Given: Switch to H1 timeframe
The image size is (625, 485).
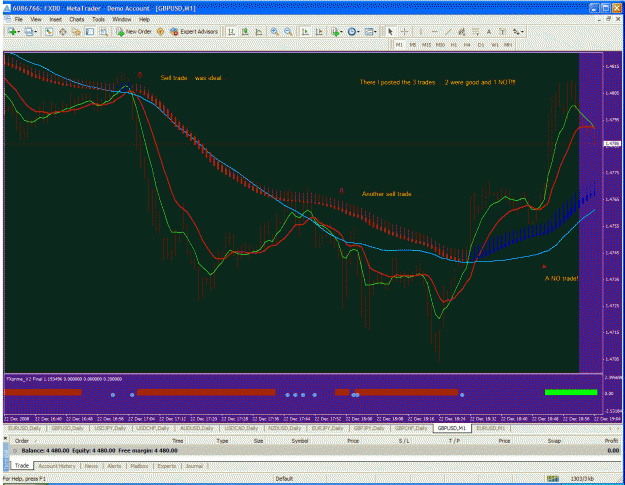Looking at the screenshot, I should (454, 45).
